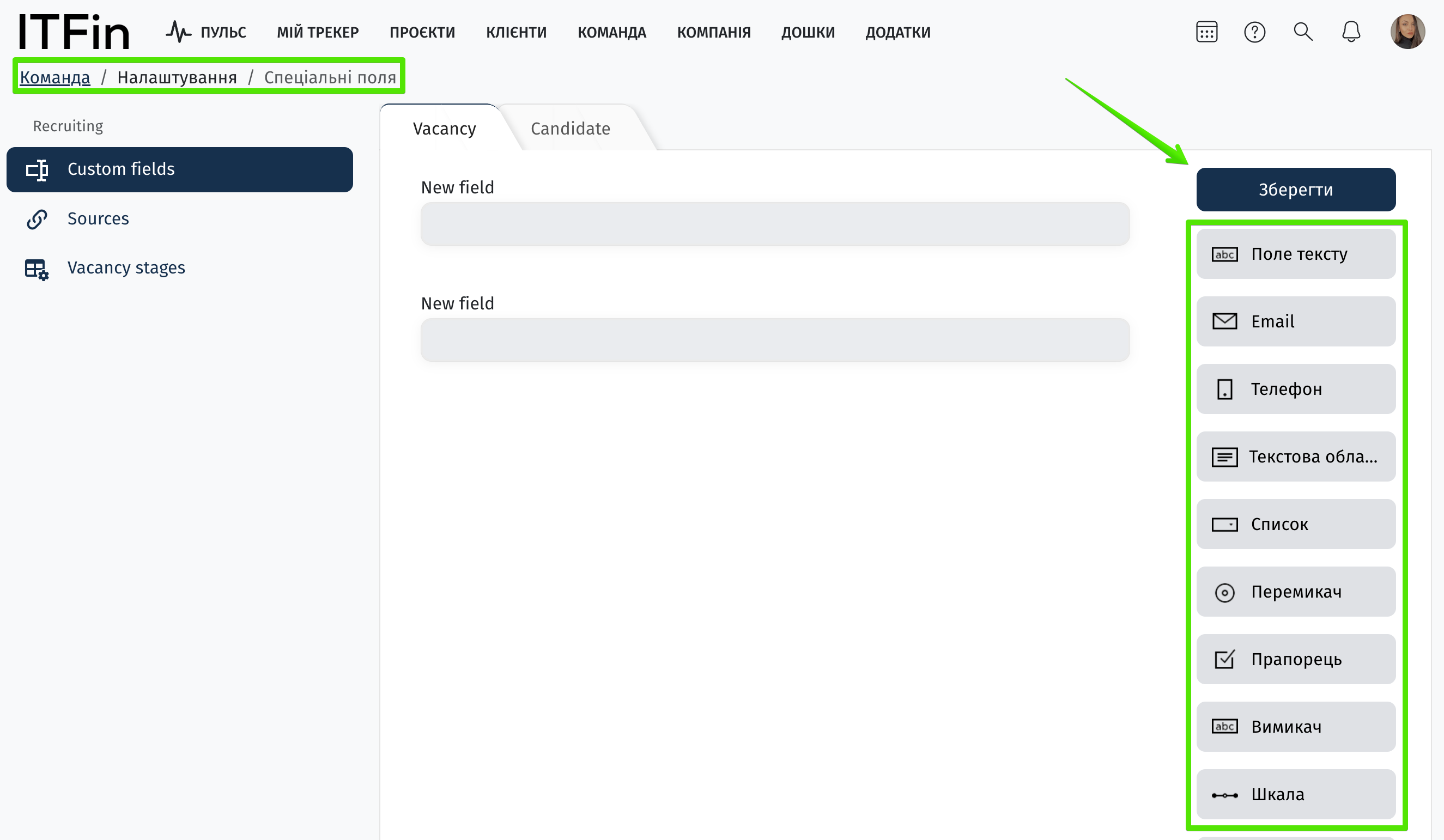Click the search magnifier icon
The height and width of the screenshot is (840, 1444).
tap(1303, 32)
